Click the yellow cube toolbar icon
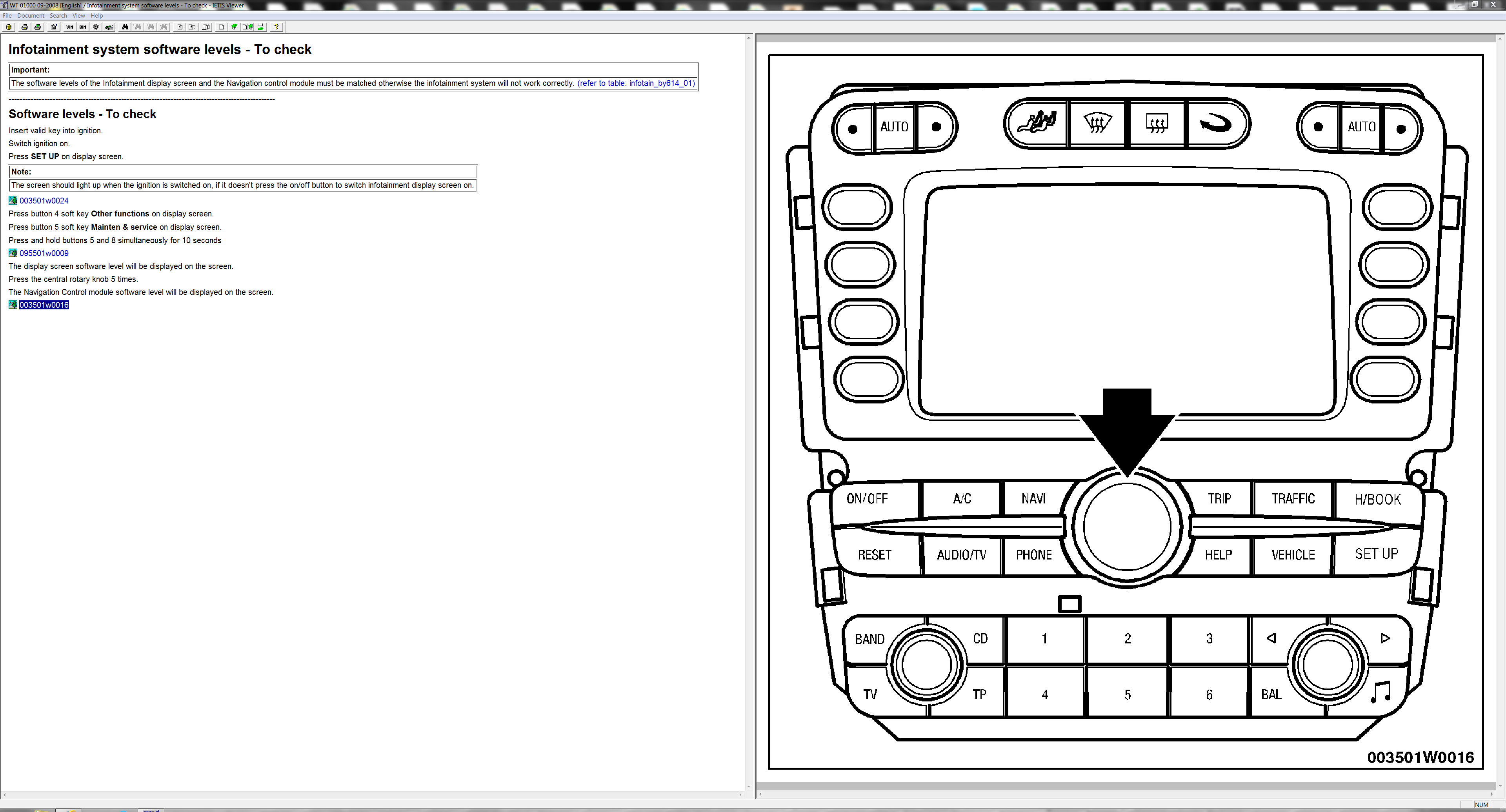Viewport: 1506px width, 812px height. pos(9,27)
